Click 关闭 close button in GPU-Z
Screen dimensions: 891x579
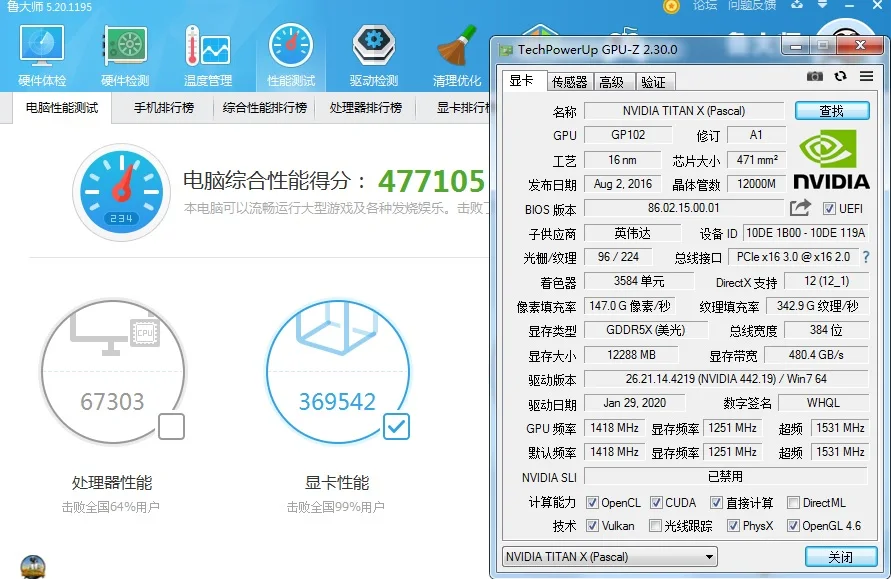841,557
